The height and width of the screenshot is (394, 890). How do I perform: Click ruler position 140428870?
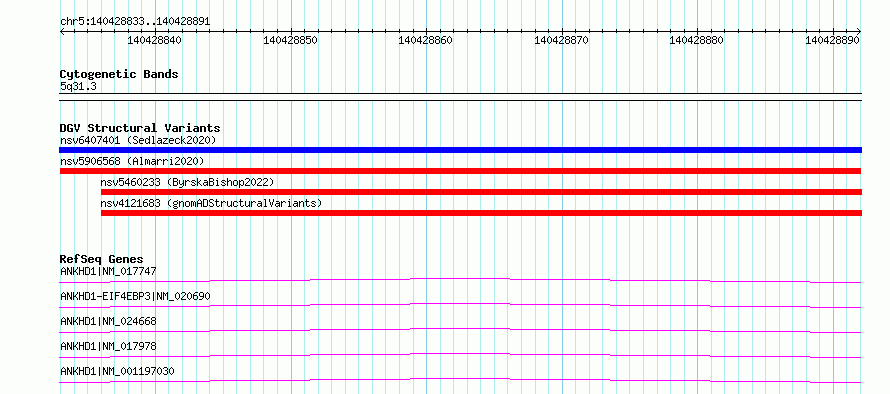(x=562, y=40)
